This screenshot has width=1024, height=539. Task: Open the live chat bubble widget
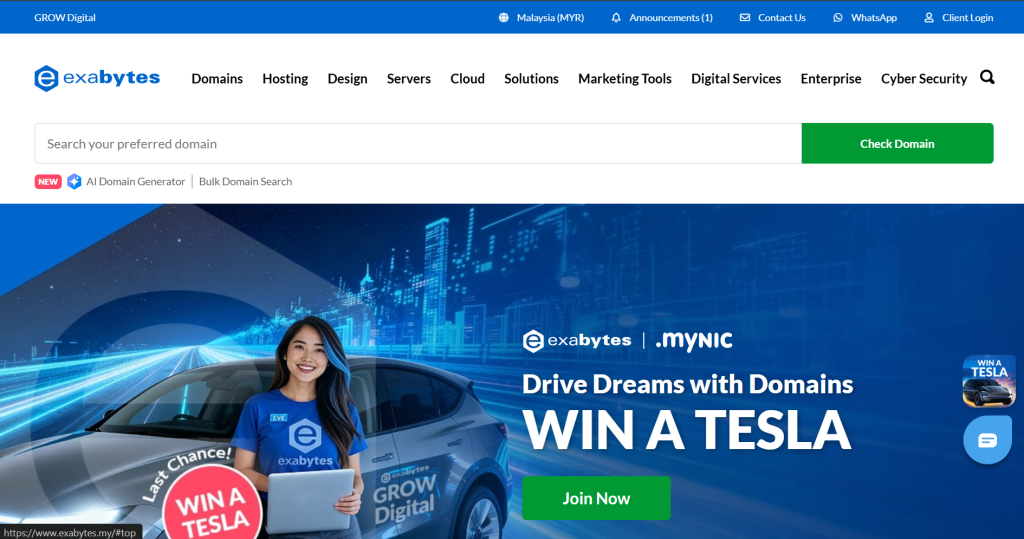click(x=987, y=440)
